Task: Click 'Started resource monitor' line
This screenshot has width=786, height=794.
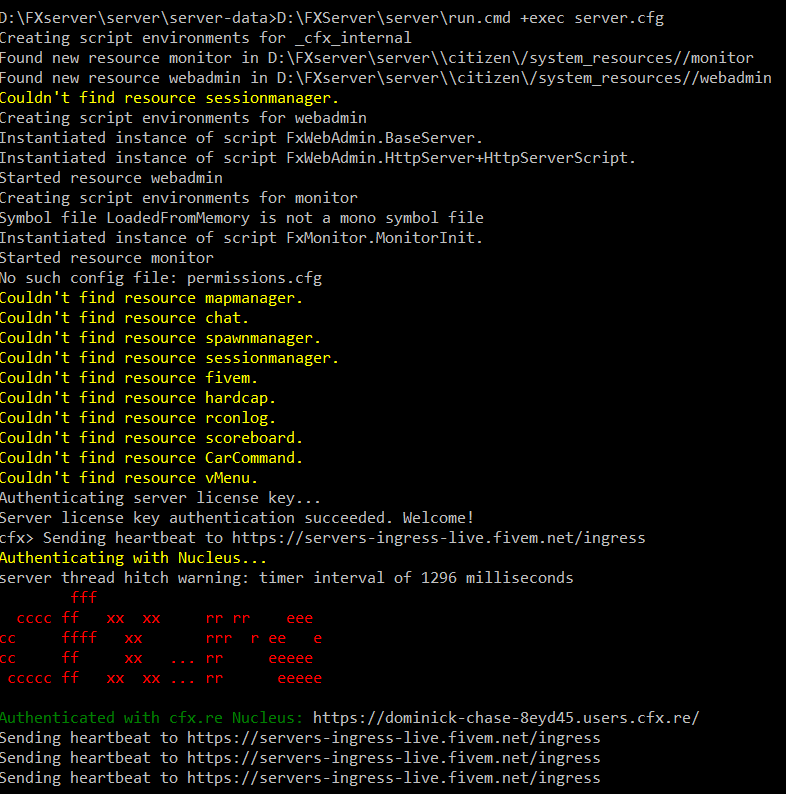Action: [107, 258]
